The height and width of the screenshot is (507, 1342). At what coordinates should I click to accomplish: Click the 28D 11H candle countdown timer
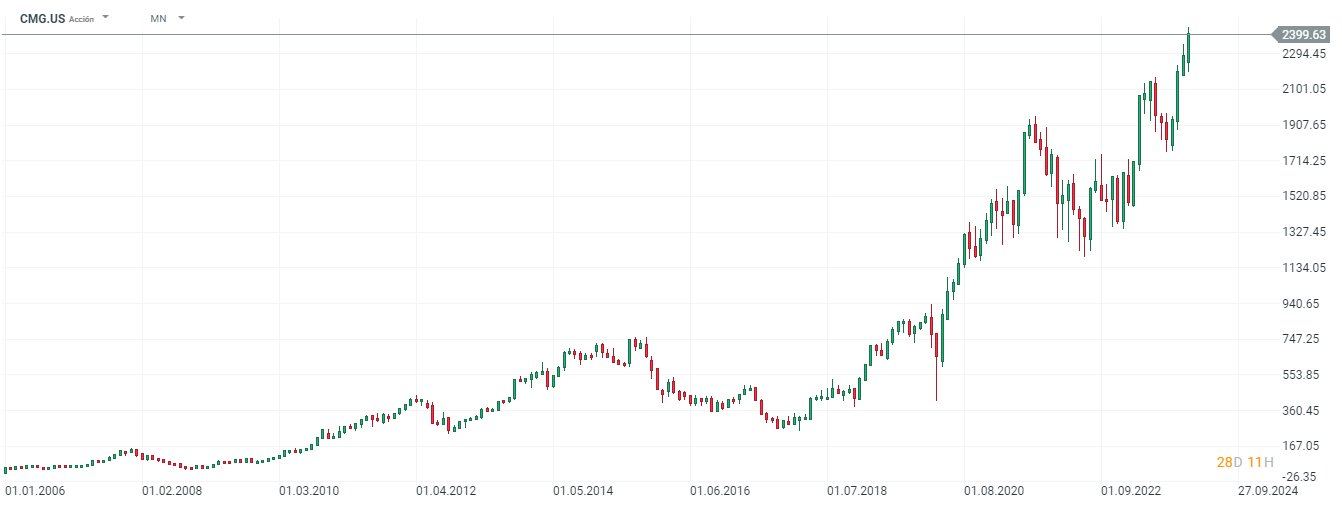coord(1245,462)
